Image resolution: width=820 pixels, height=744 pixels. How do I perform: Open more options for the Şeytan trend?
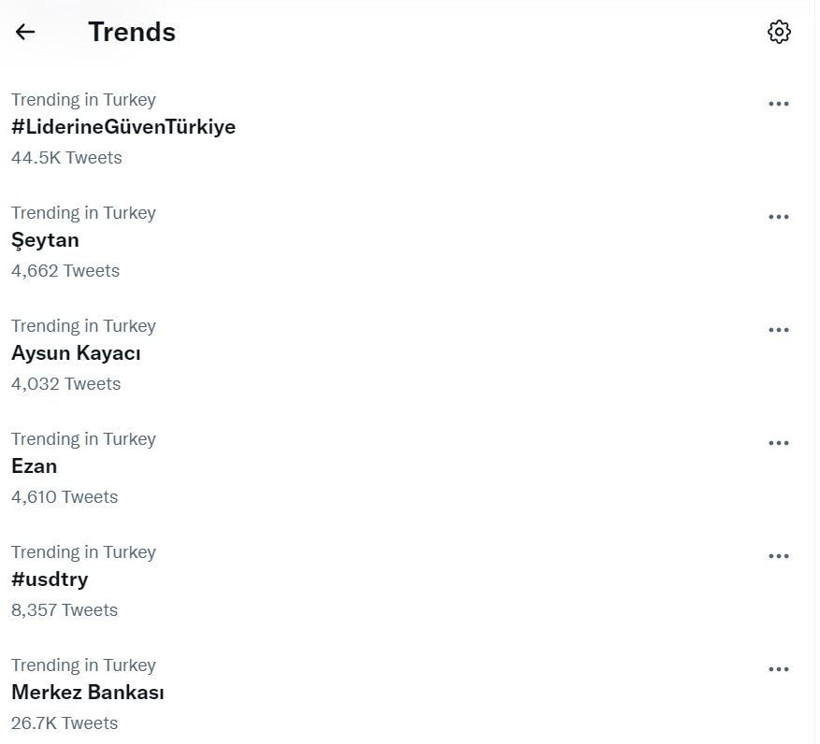(x=779, y=216)
